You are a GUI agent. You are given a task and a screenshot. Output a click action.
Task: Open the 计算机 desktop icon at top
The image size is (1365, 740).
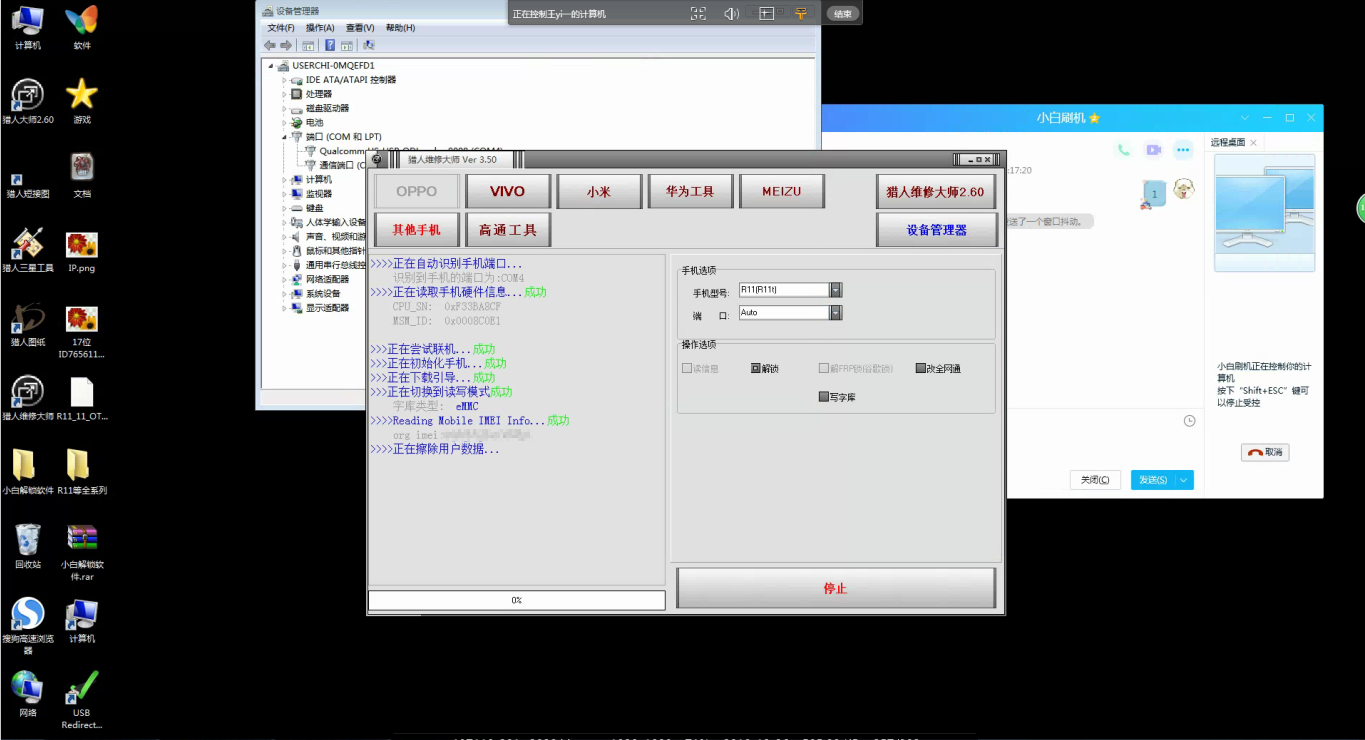click(x=27, y=27)
